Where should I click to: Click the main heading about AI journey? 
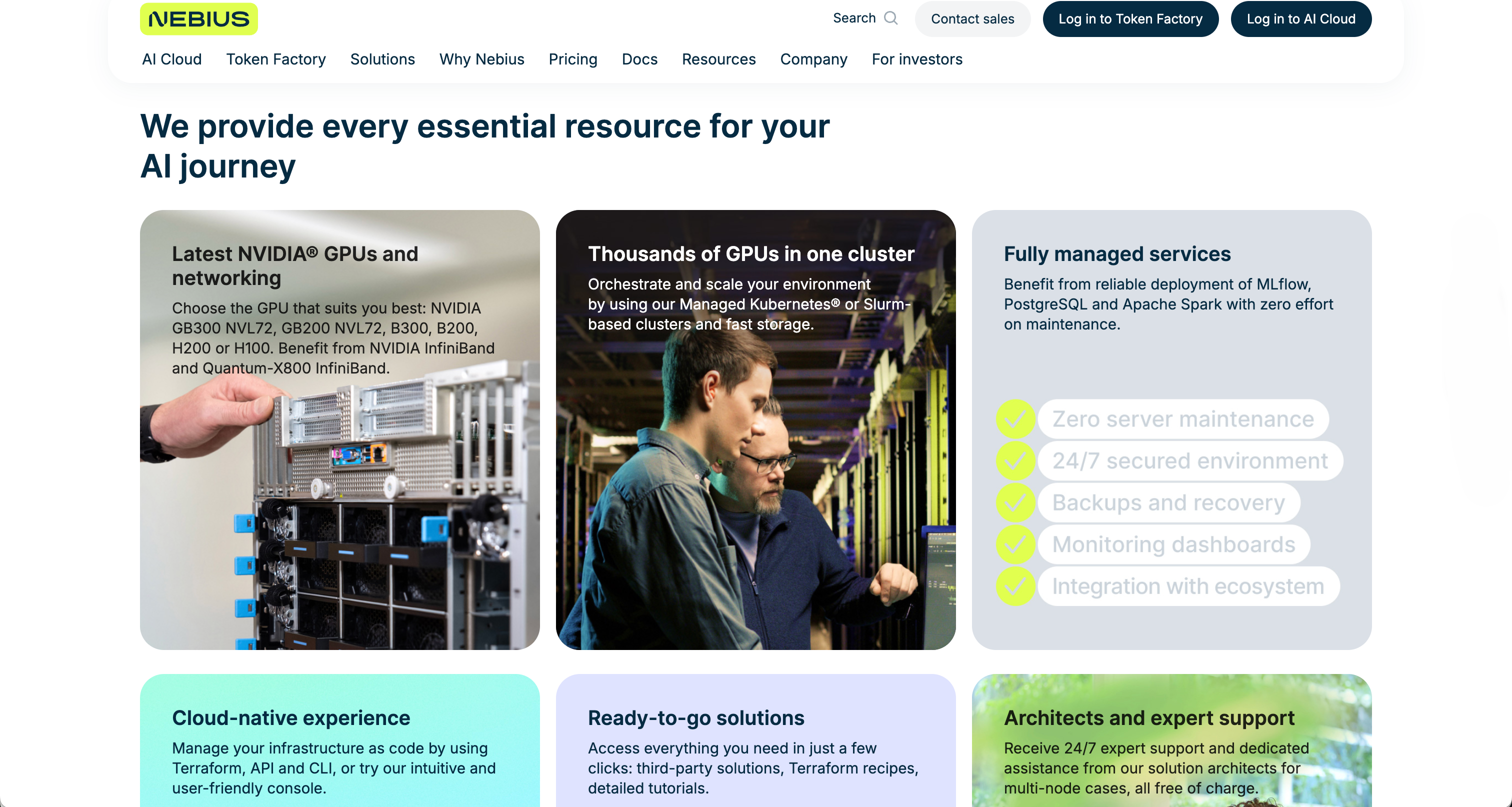coord(485,146)
